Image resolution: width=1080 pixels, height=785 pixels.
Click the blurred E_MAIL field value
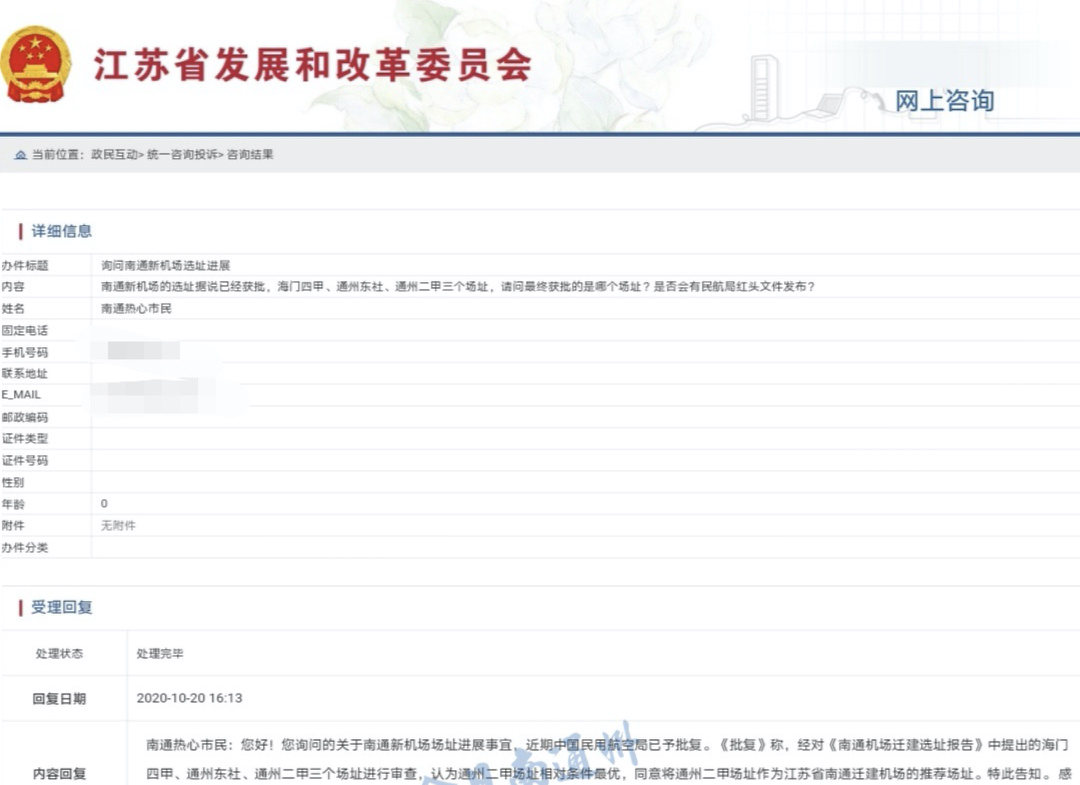pos(165,394)
